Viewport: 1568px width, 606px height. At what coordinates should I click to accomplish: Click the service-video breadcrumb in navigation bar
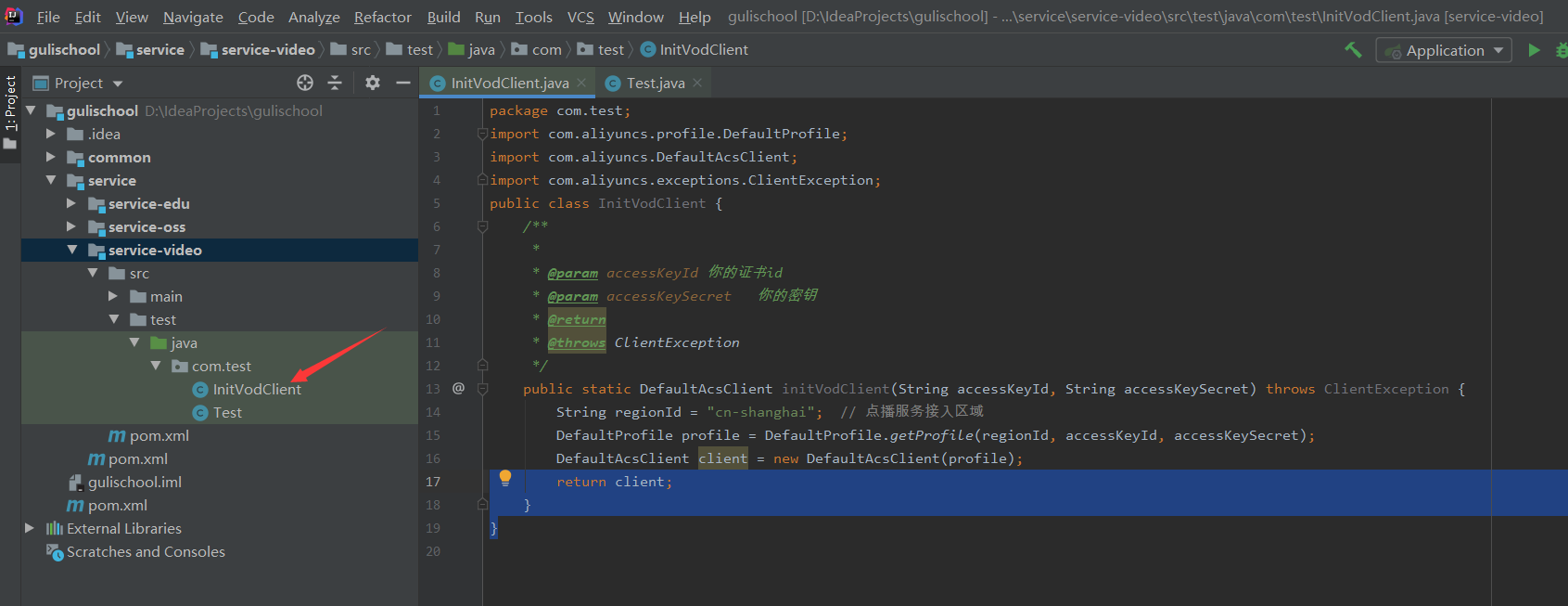[x=258, y=49]
